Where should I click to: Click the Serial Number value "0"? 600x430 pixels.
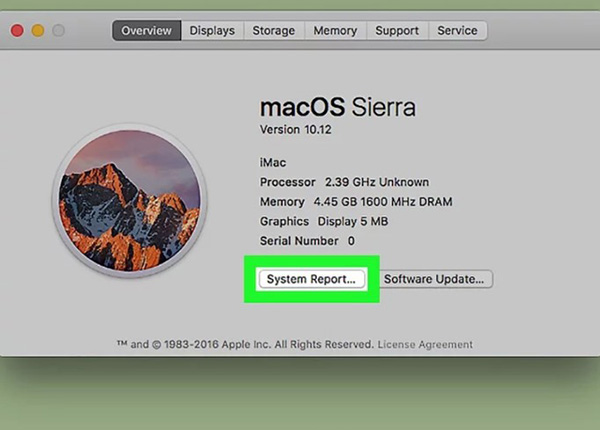351,241
